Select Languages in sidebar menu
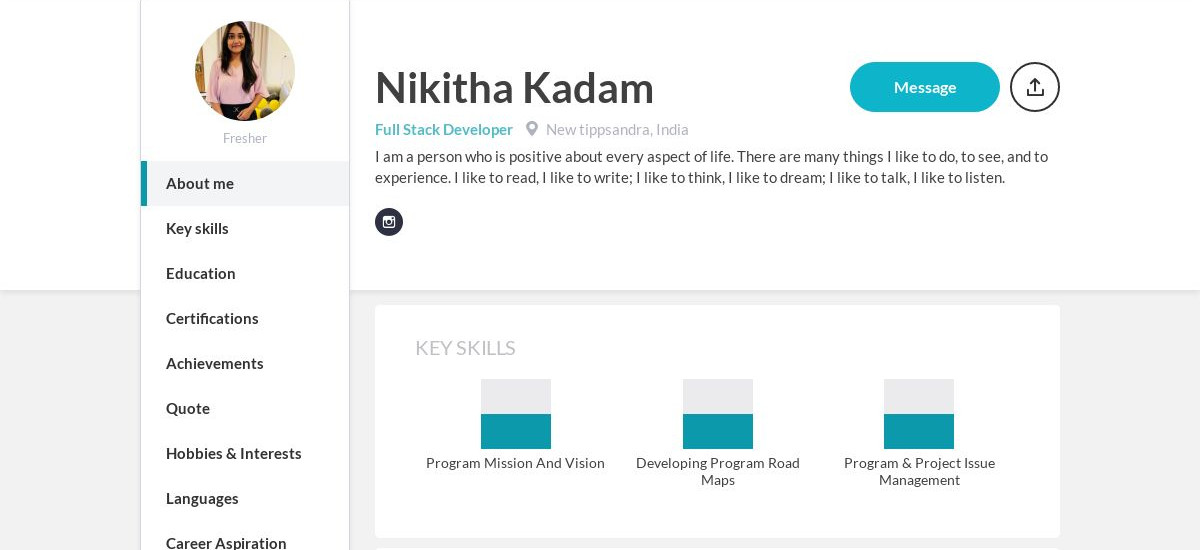This screenshot has height=550, width=1200. 245,498
